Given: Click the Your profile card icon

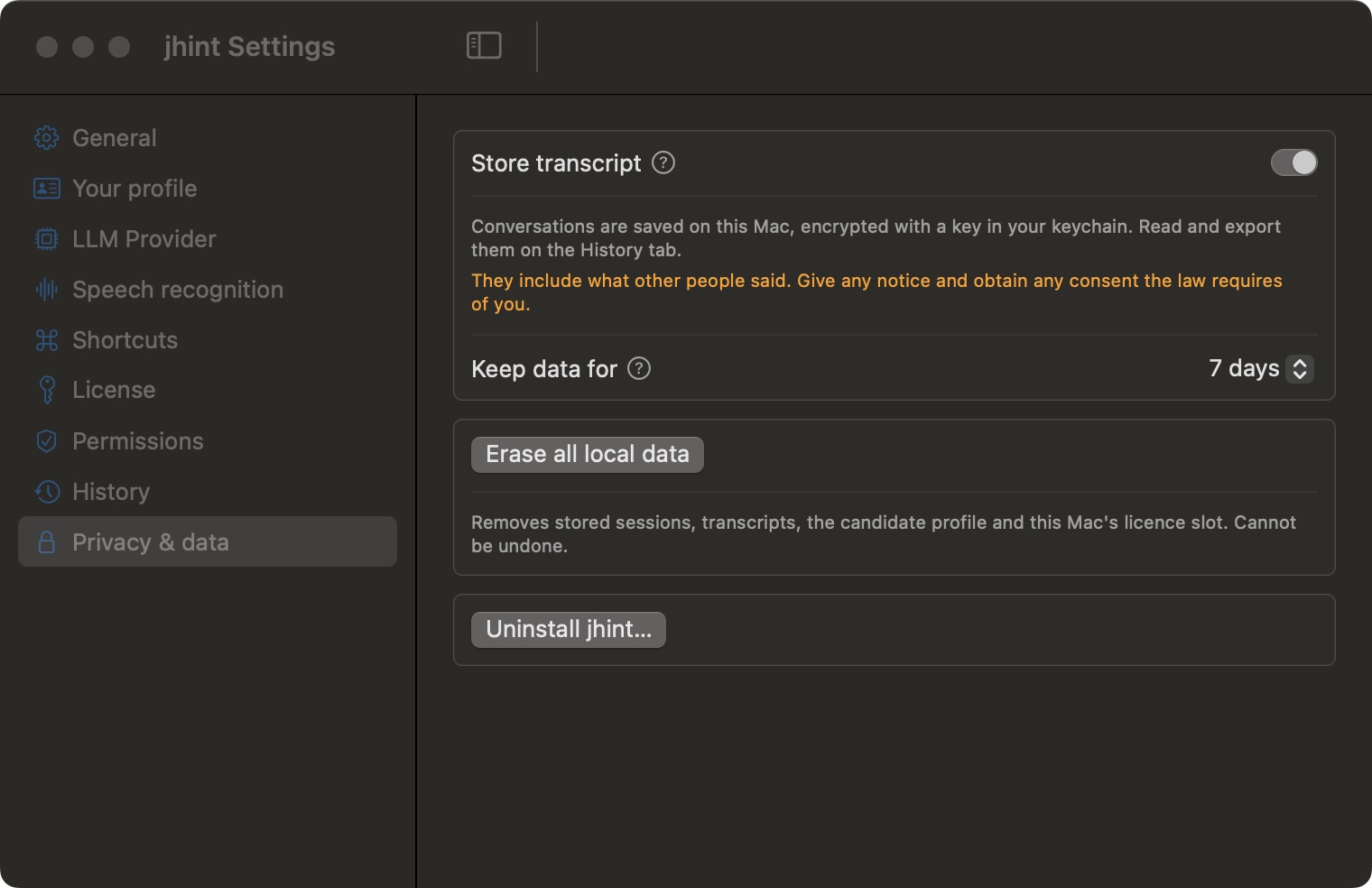Looking at the screenshot, I should 46,189.
